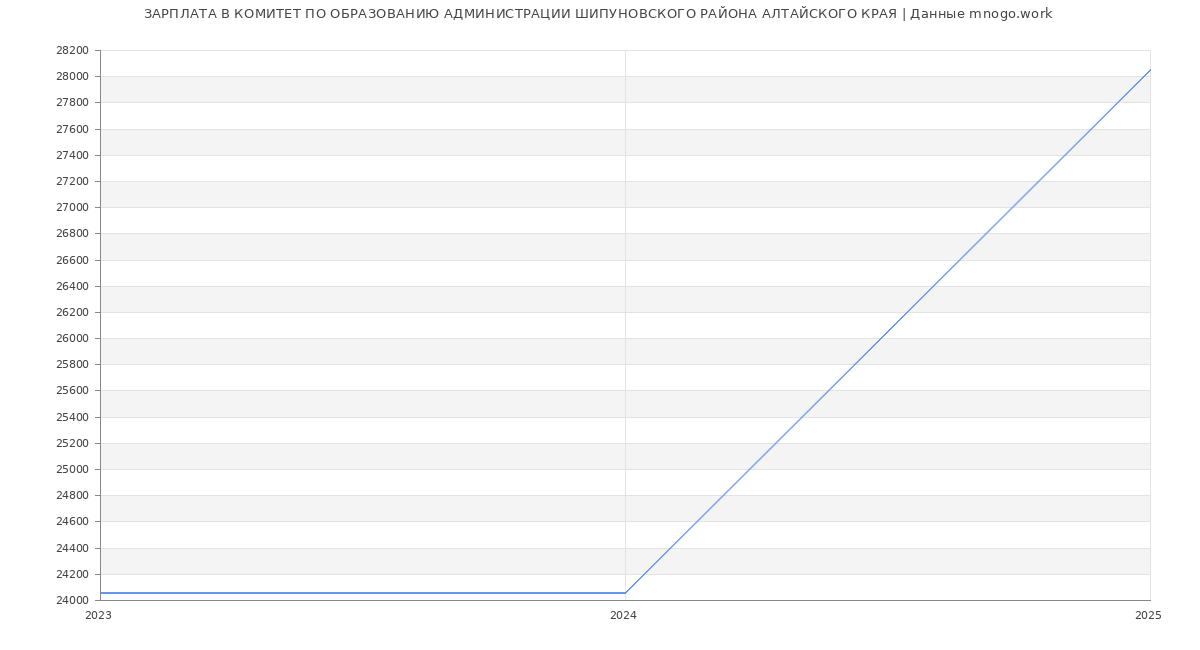This screenshot has height=650, width=1200.
Task: Click y-axis value 27200
Action: point(72,181)
